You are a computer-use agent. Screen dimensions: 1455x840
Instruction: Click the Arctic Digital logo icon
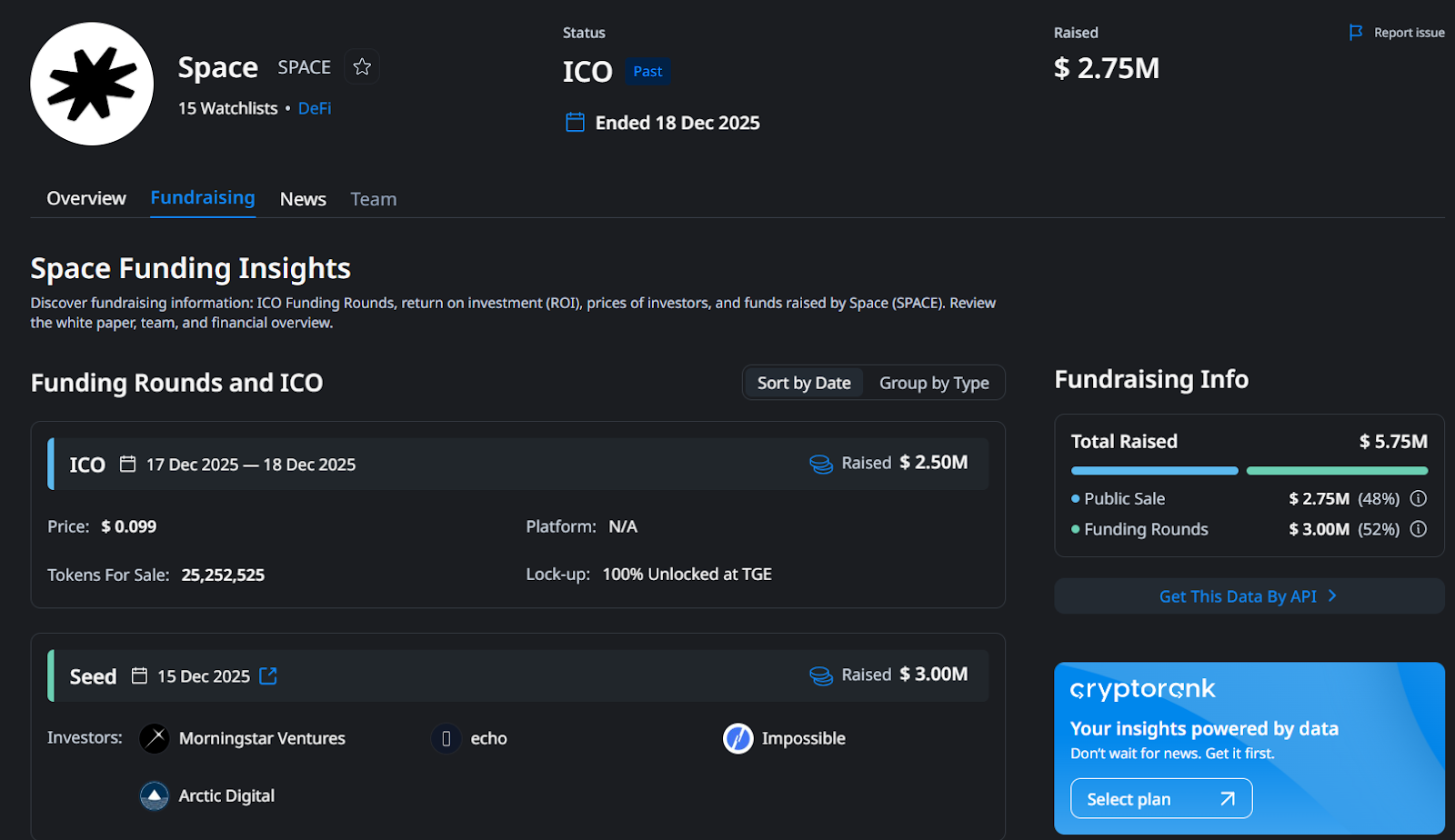[x=155, y=796]
